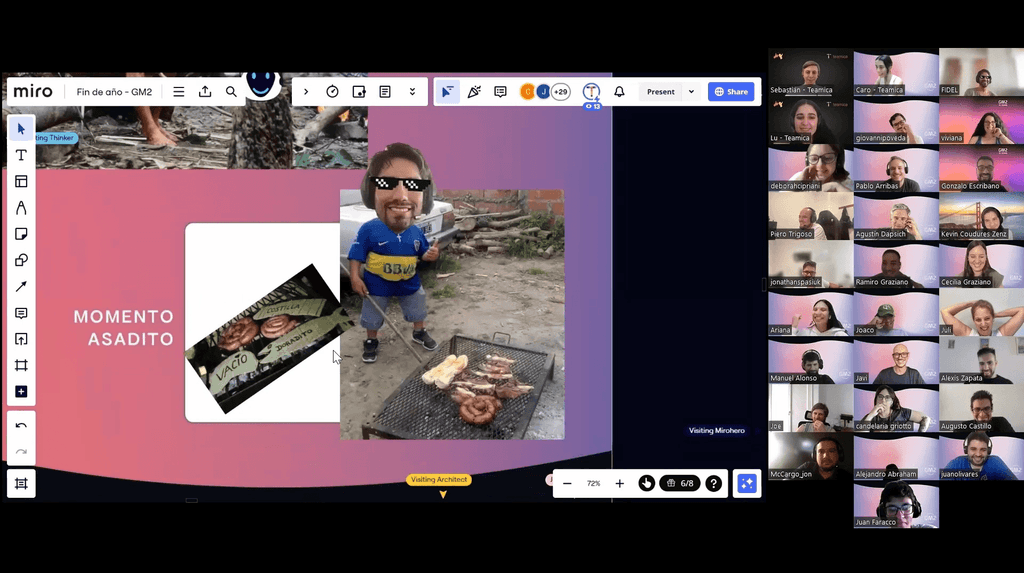Open the help question mark
1024x573 pixels.
(713, 483)
